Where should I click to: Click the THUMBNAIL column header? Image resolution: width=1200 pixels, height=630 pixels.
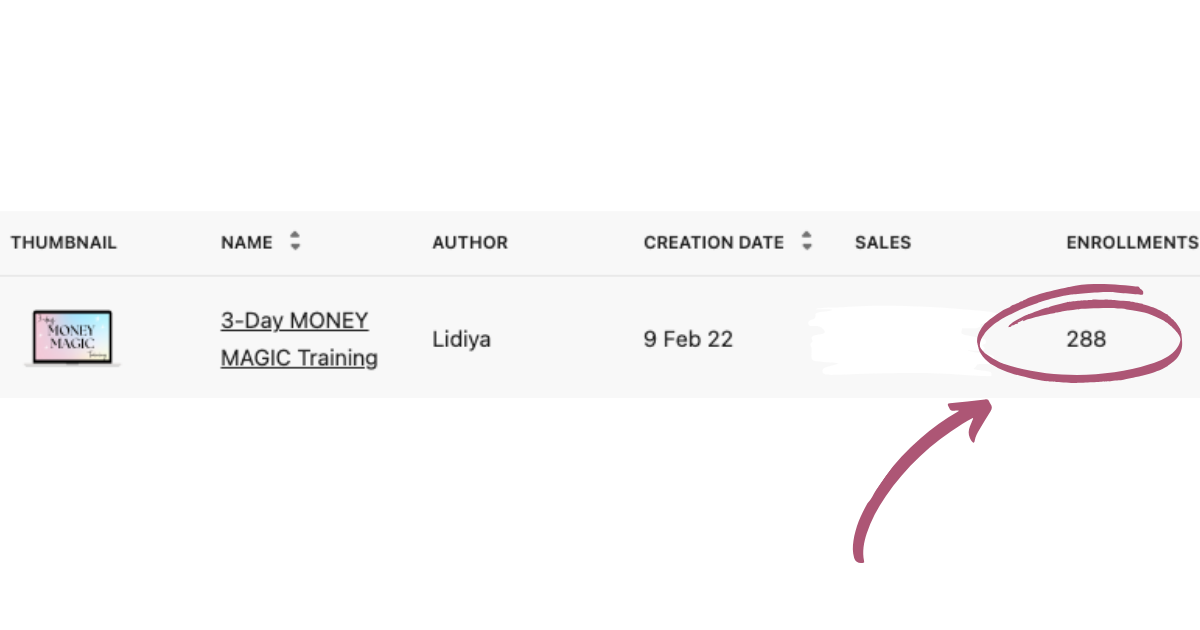point(64,243)
